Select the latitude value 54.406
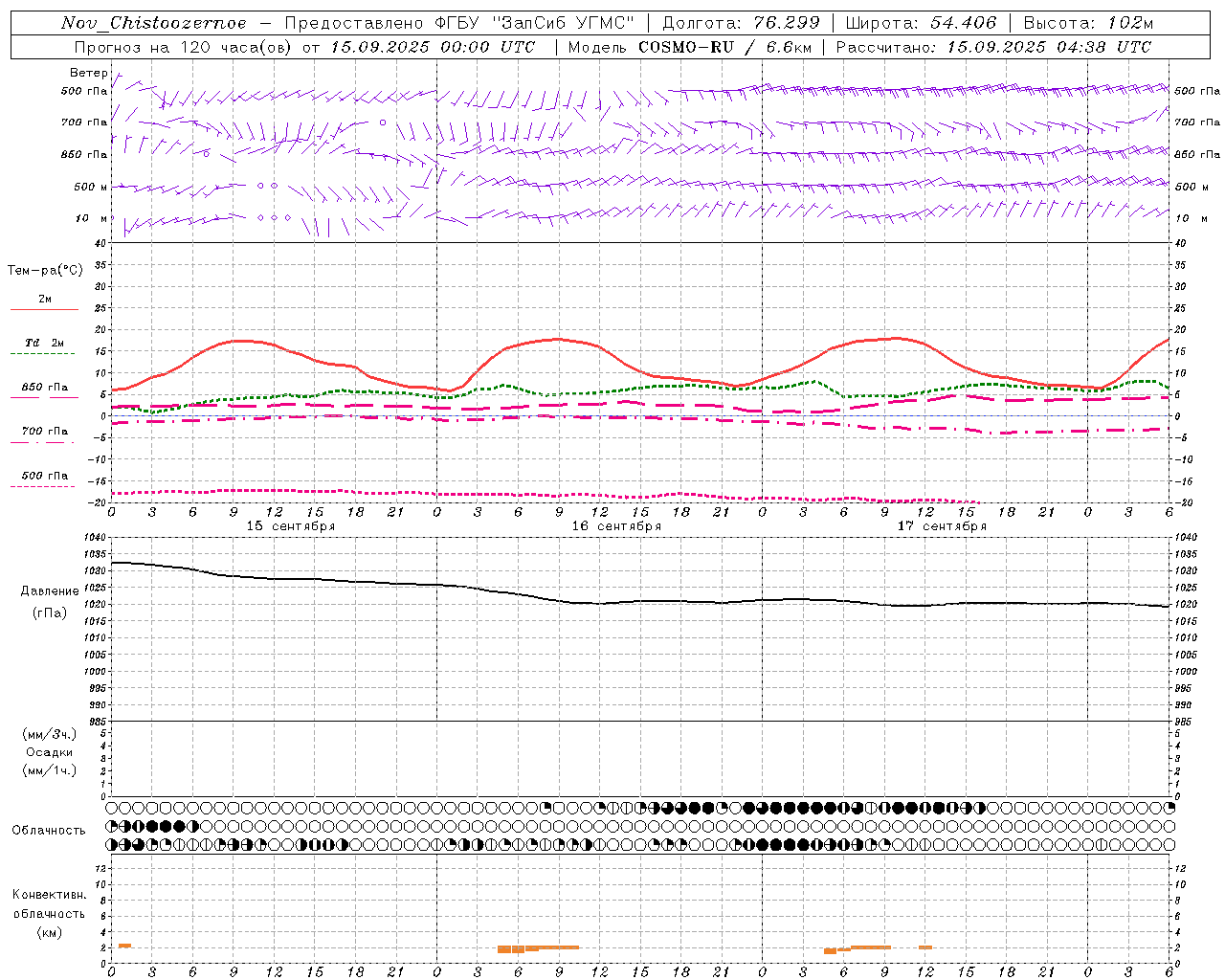Viewport: 1225px width, 980px height. 963,23
